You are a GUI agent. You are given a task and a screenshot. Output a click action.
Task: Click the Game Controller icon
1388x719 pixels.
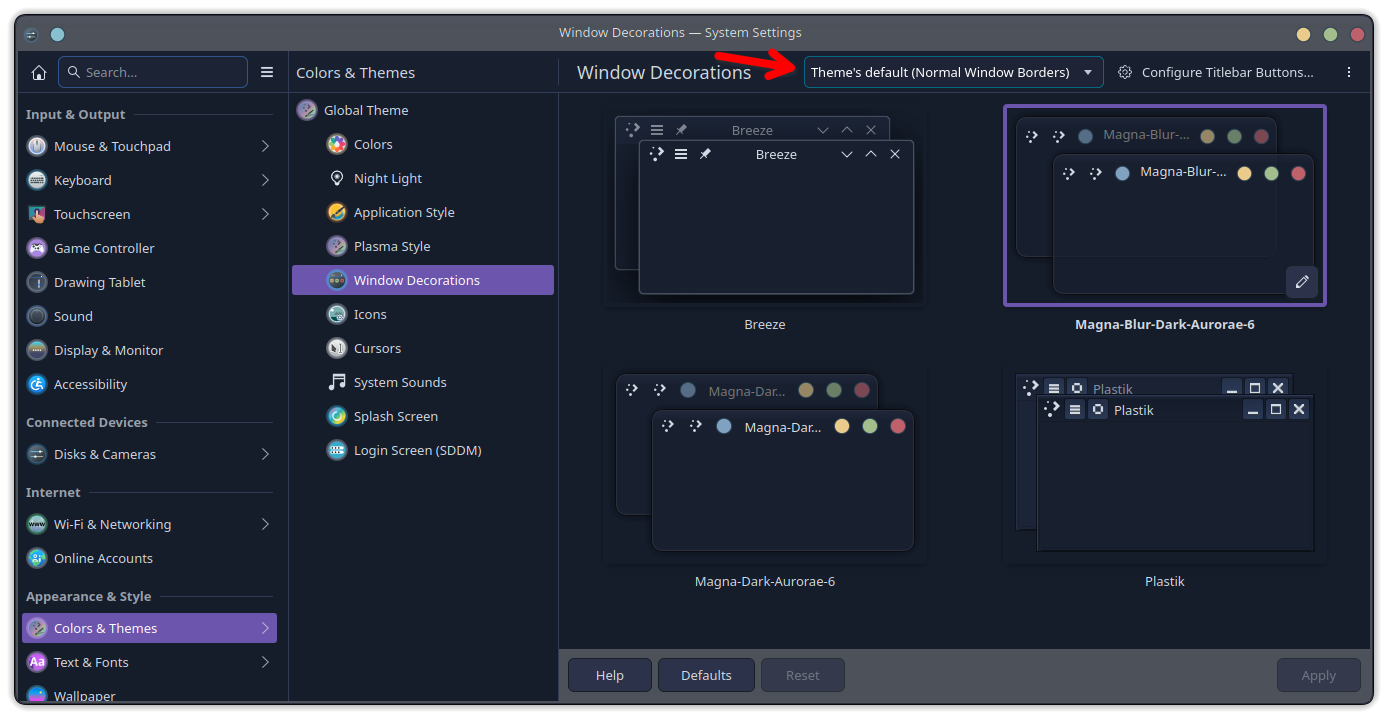37,248
